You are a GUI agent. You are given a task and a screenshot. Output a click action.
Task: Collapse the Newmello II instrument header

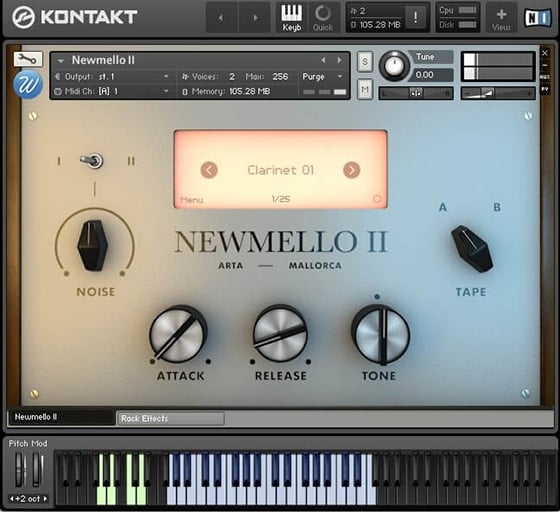[x=60, y=61]
